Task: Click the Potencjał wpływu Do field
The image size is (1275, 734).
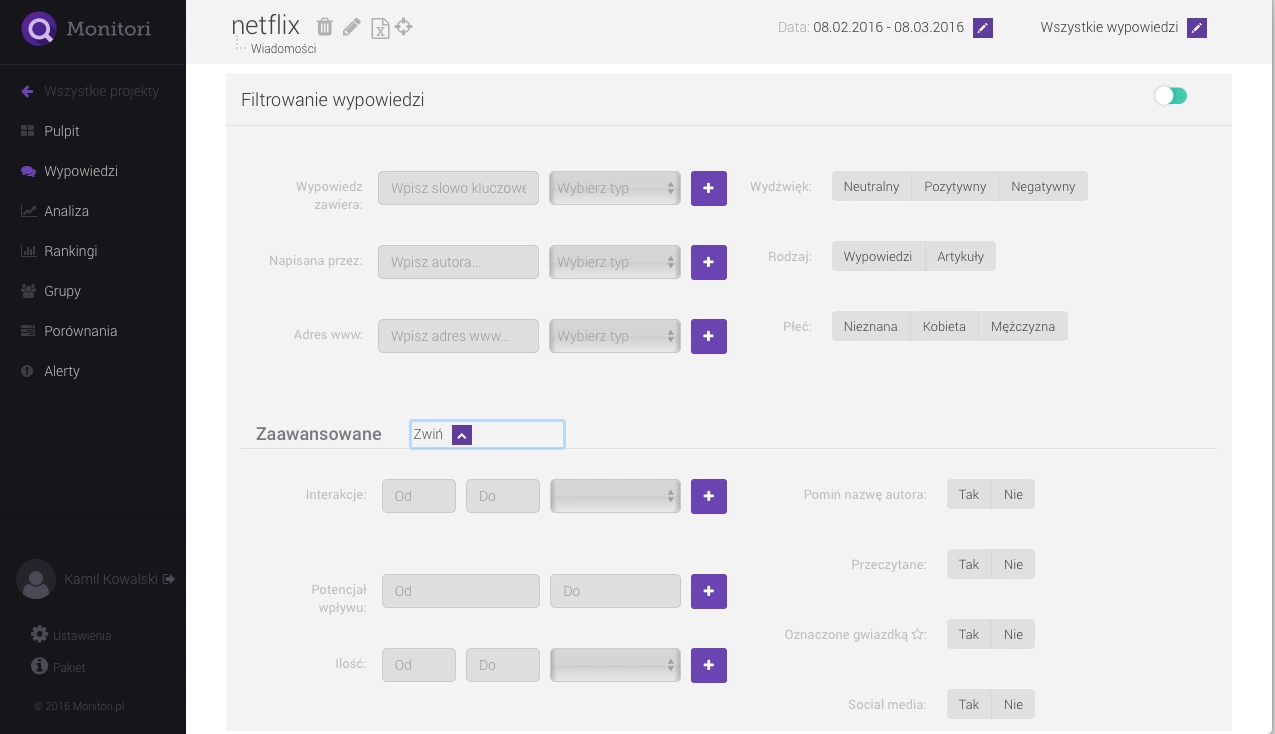Action: tap(615, 591)
